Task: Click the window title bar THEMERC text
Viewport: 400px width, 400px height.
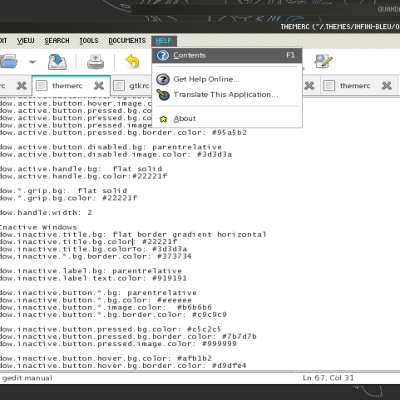Action: 340,26
